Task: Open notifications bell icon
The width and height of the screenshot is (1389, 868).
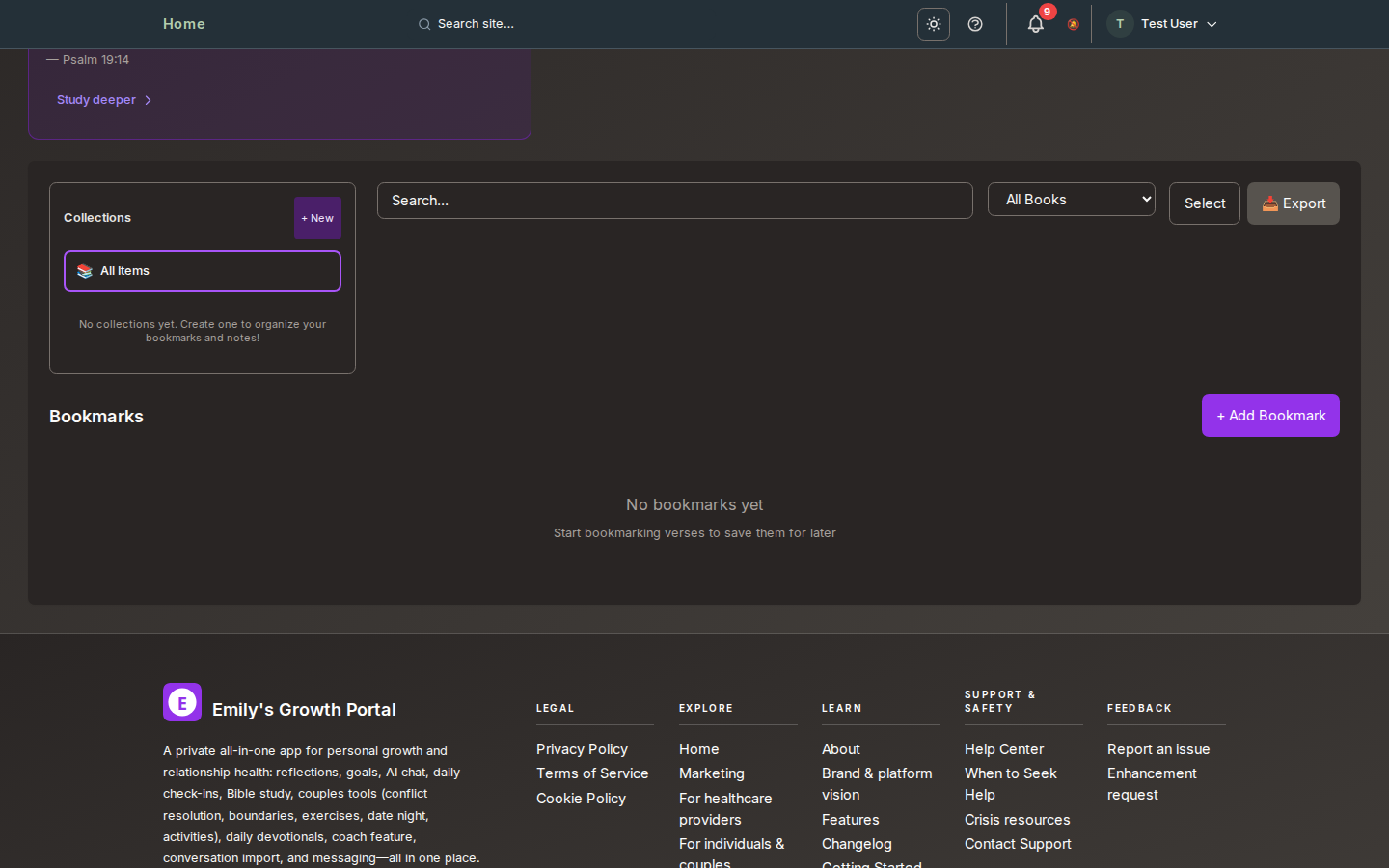Action: (x=1035, y=24)
